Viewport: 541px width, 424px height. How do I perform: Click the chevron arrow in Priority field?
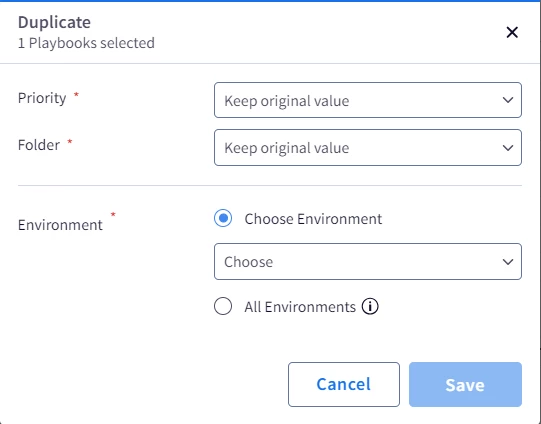point(508,100)
